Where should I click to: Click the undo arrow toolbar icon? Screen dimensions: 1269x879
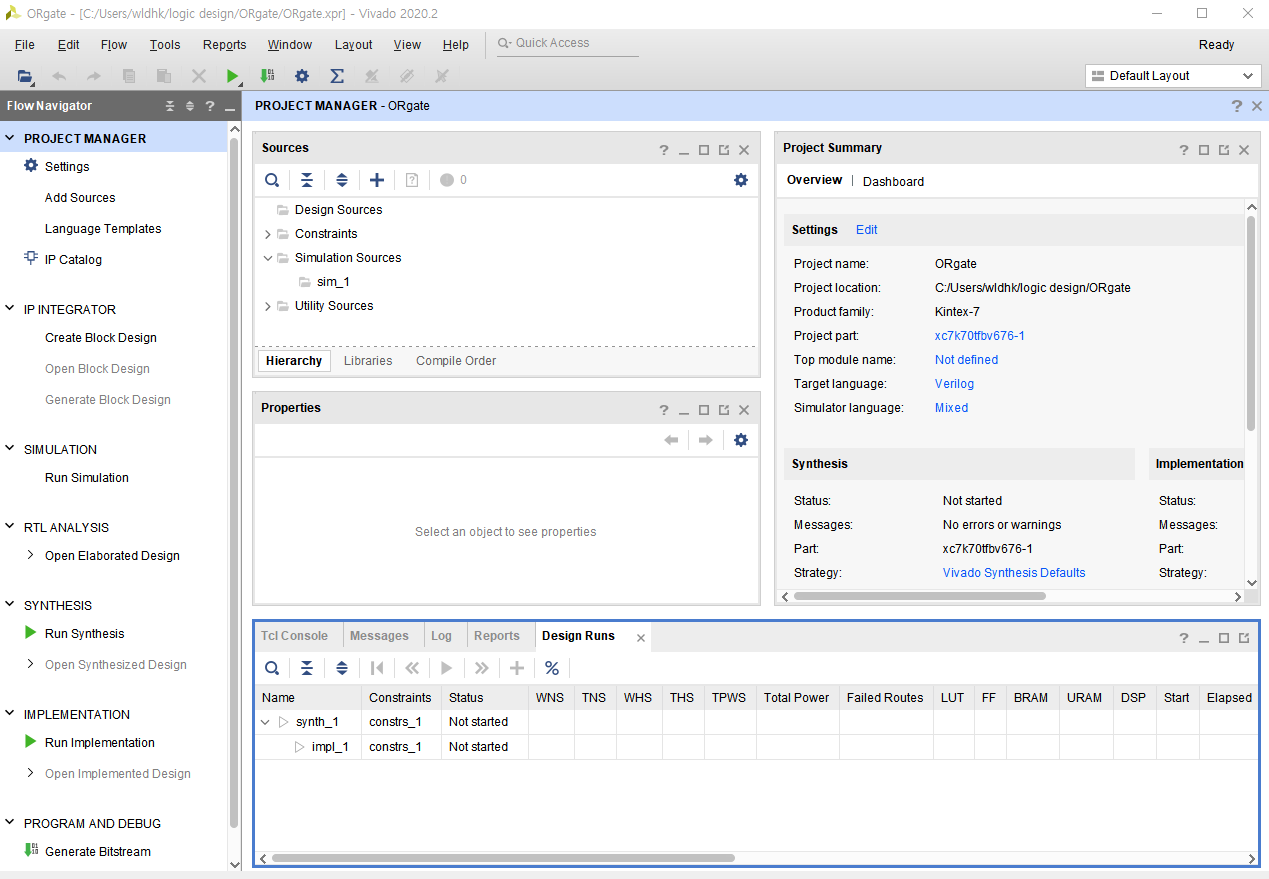(59, 76)
